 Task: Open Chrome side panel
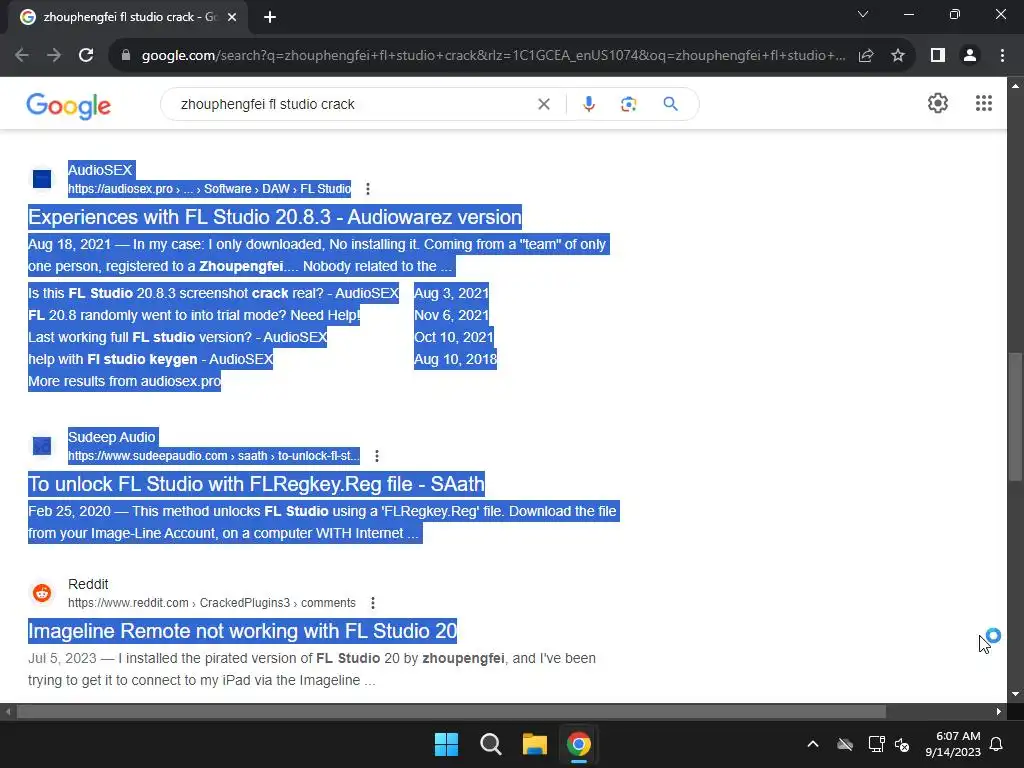pyautogui.click(x=938, y=56)
